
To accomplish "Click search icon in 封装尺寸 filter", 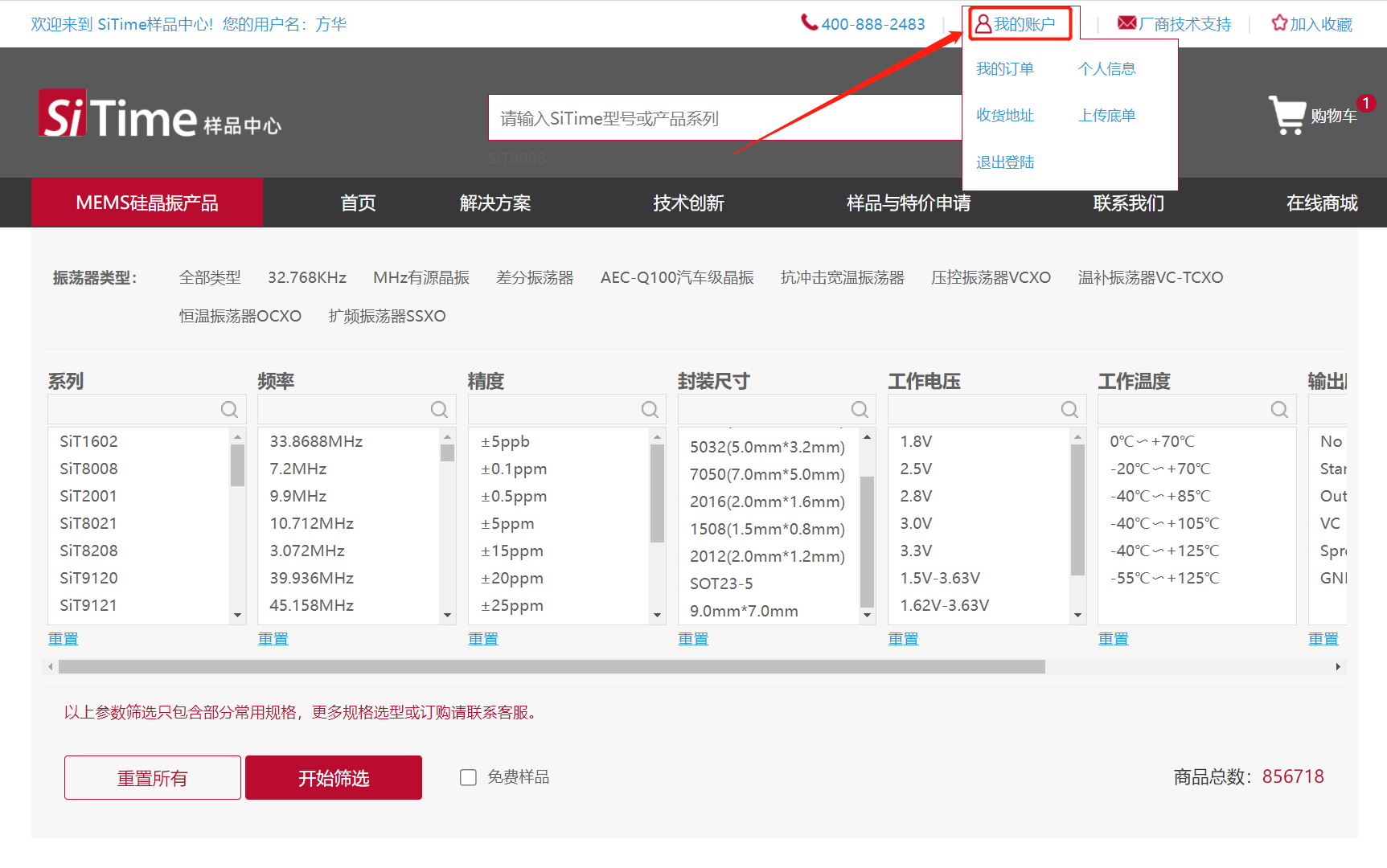I will [x=860, y=410].
